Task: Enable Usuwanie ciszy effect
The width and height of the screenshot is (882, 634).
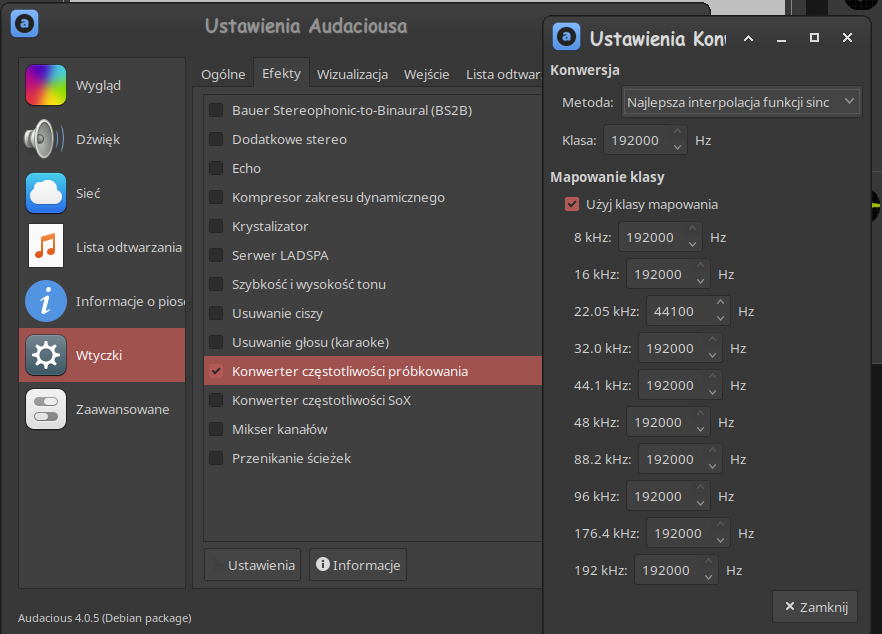Action: (x=216, y=313)
